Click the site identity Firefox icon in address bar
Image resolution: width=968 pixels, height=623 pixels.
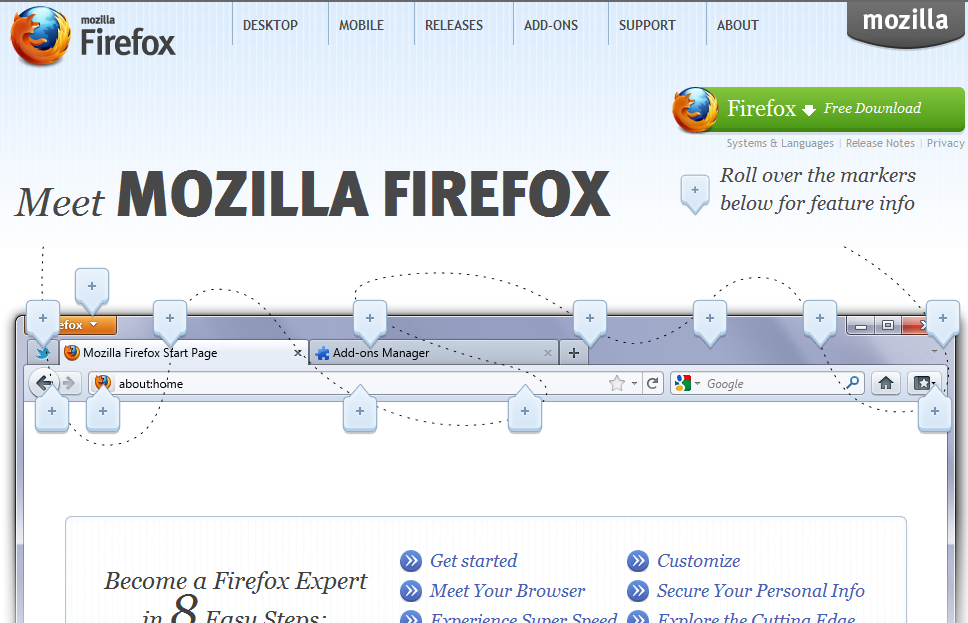tap(102, 383)
